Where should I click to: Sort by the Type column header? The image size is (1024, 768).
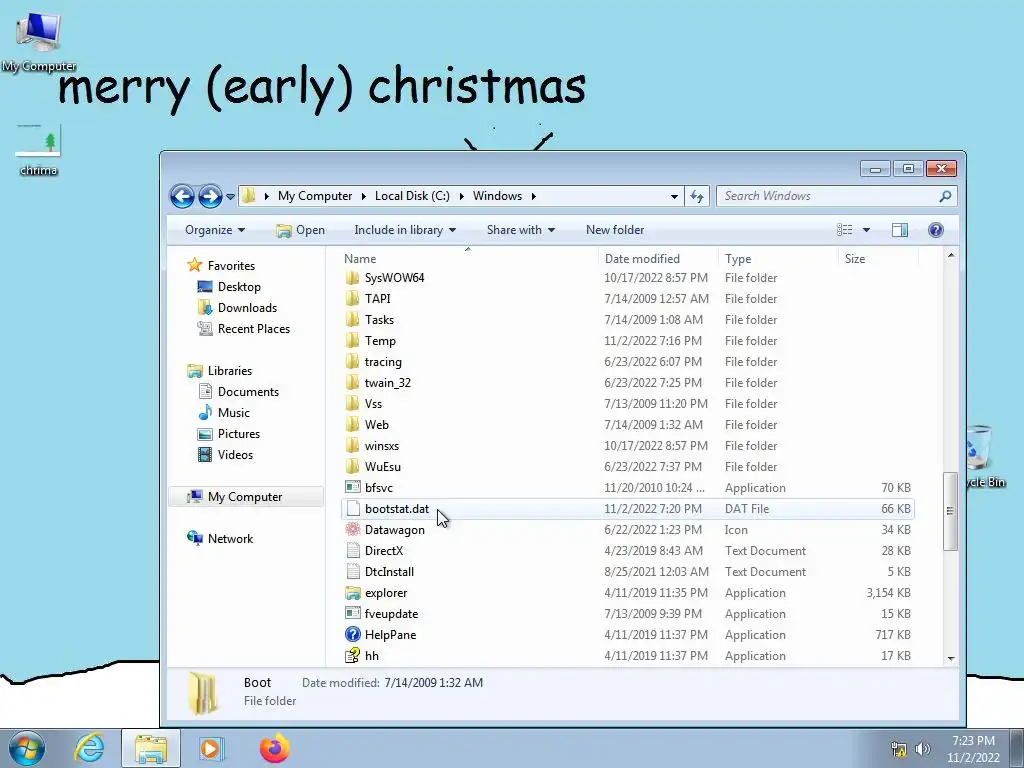pos(738,259)
